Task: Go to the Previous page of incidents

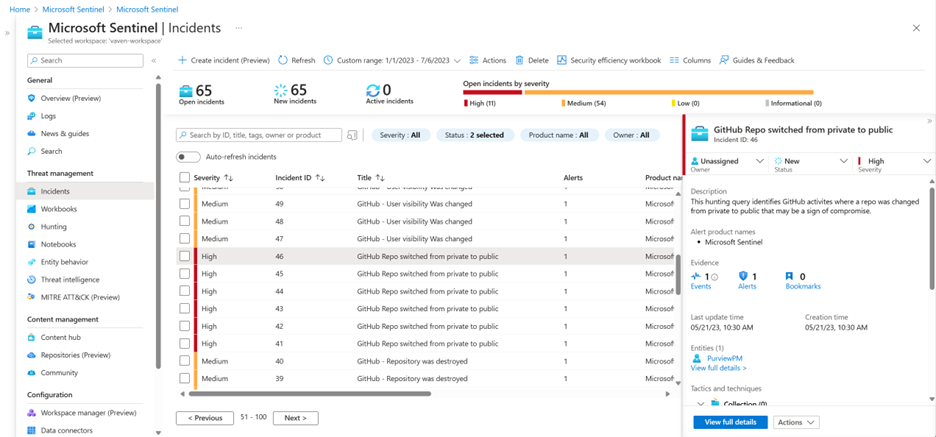Action: click(x=205, y=418)
